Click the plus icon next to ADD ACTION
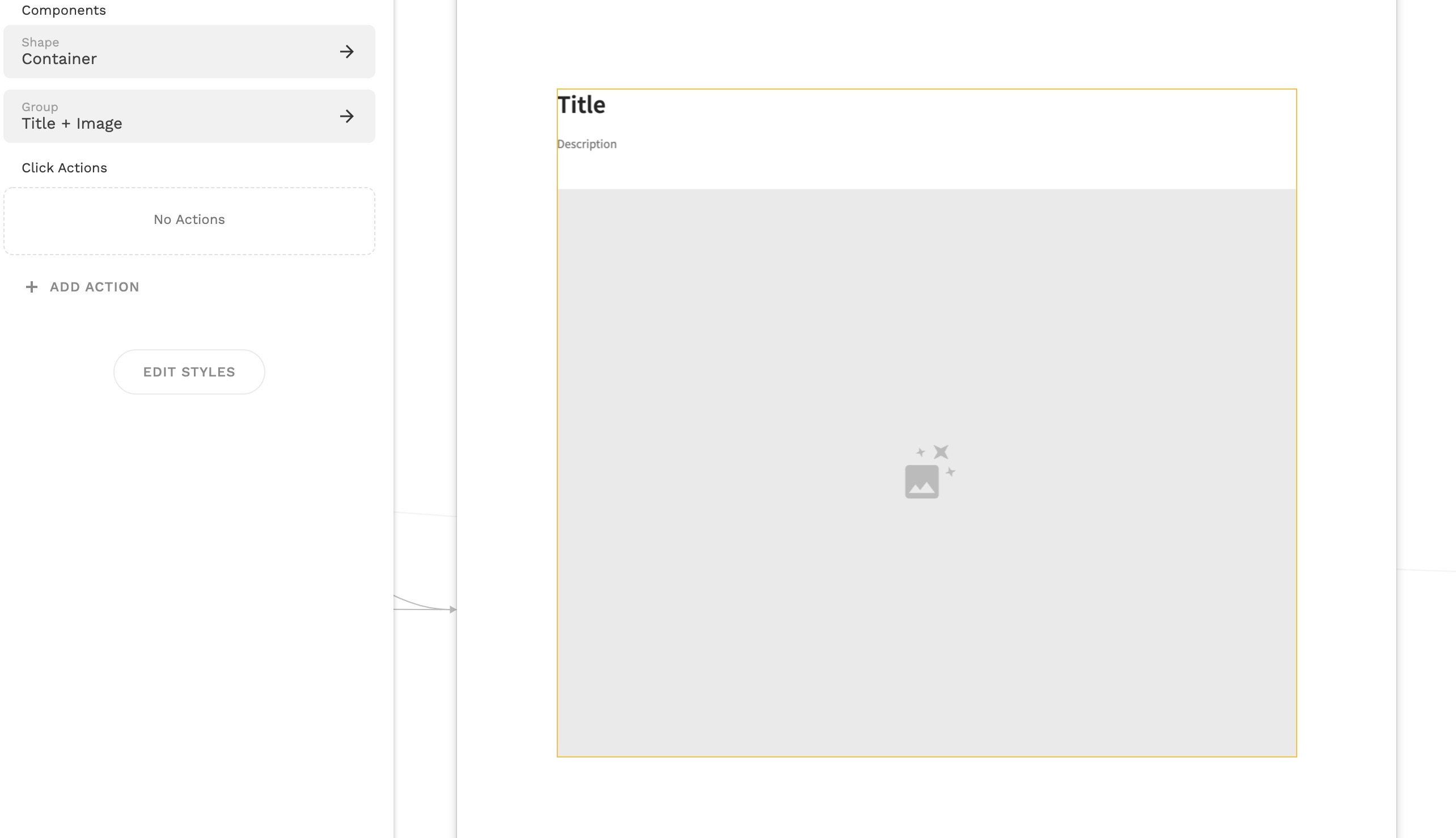1456x838 pixels. pos(32,287)
